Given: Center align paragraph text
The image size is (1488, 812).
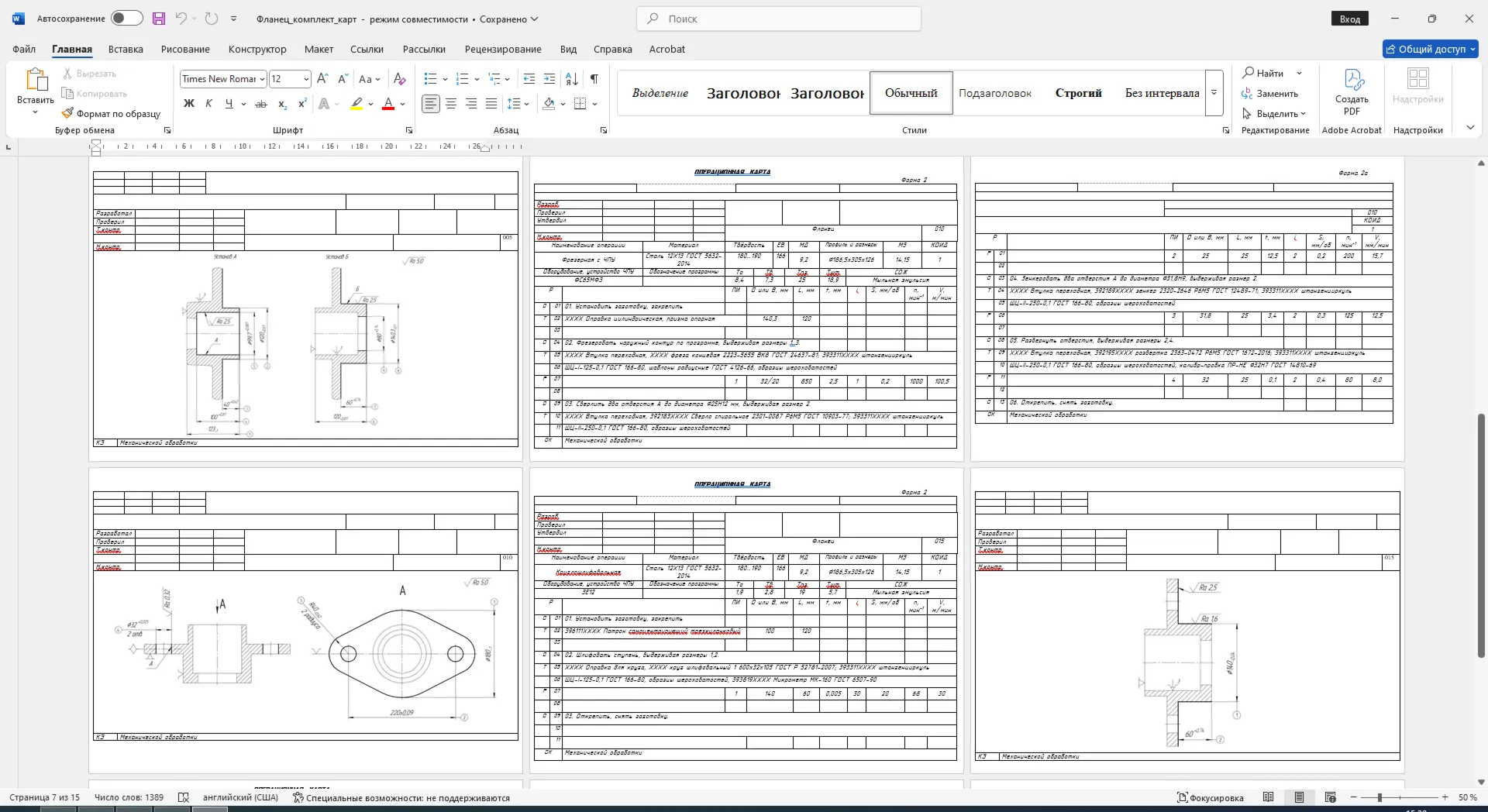Looking at the screenshot, I should pyautogui.click(x=451, y=104).
